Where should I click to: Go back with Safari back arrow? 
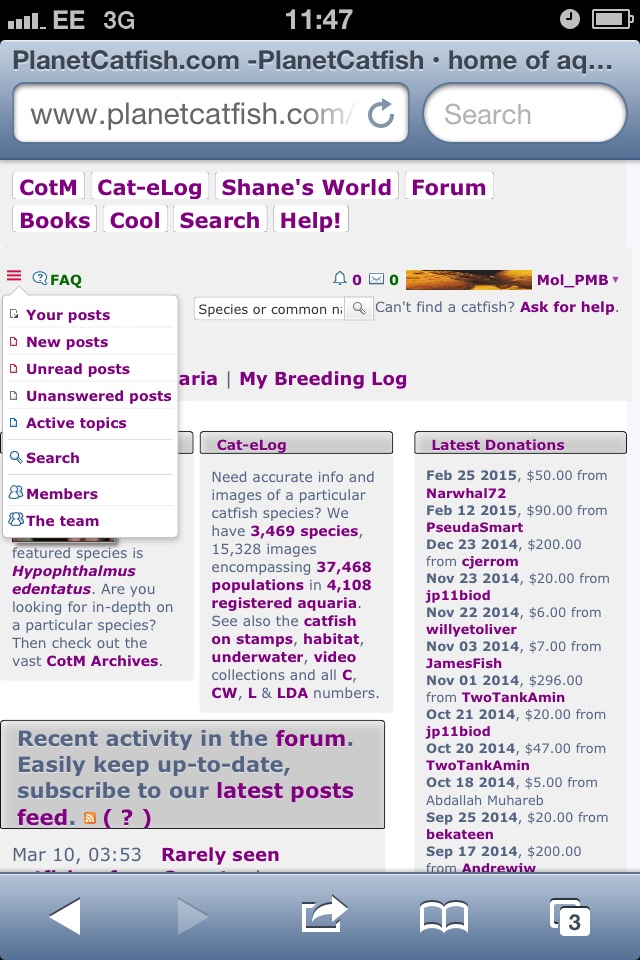(x=65, y=916)
